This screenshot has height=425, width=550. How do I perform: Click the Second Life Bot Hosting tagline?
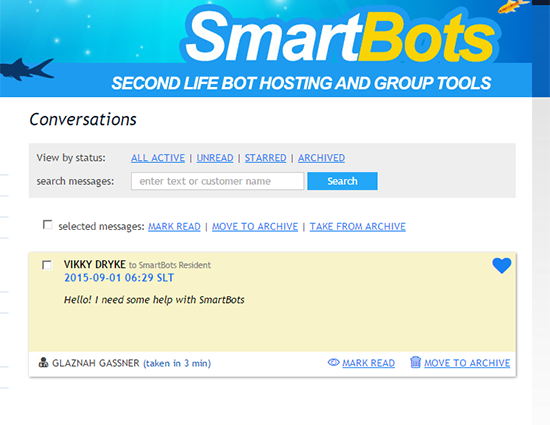point(301,83)
